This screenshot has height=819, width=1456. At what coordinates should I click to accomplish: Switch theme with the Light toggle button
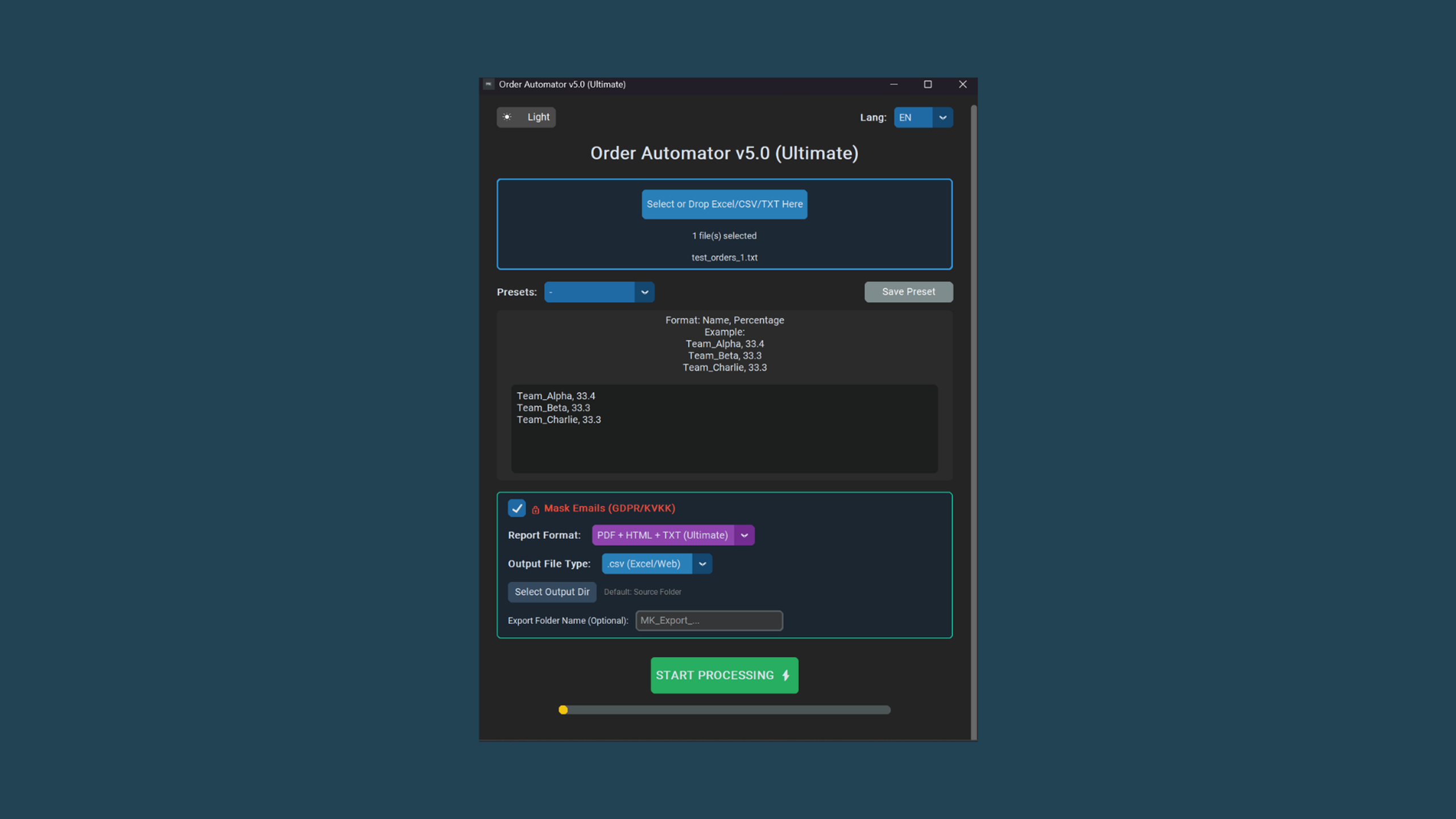pos(526,117)
